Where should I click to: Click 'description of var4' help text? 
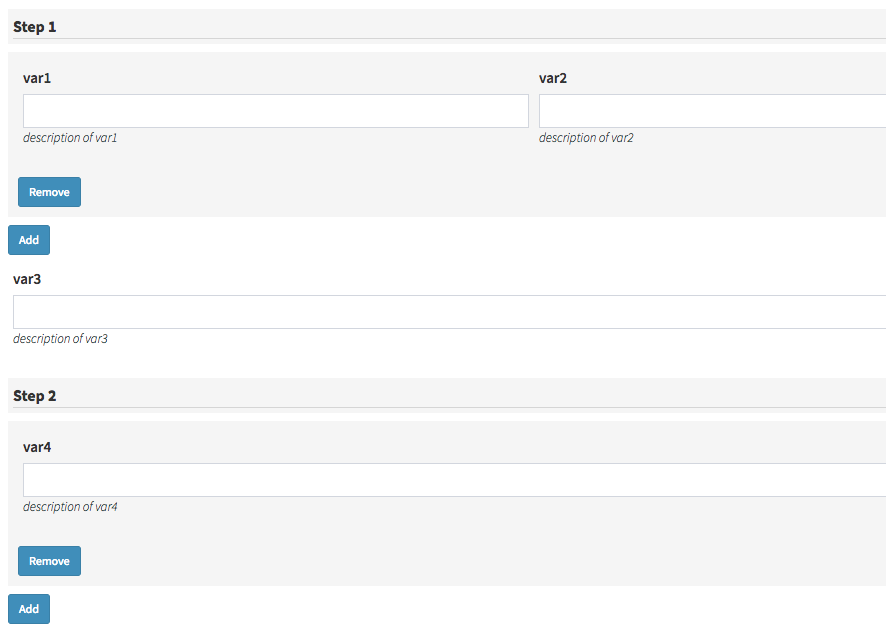pos(70,507)
